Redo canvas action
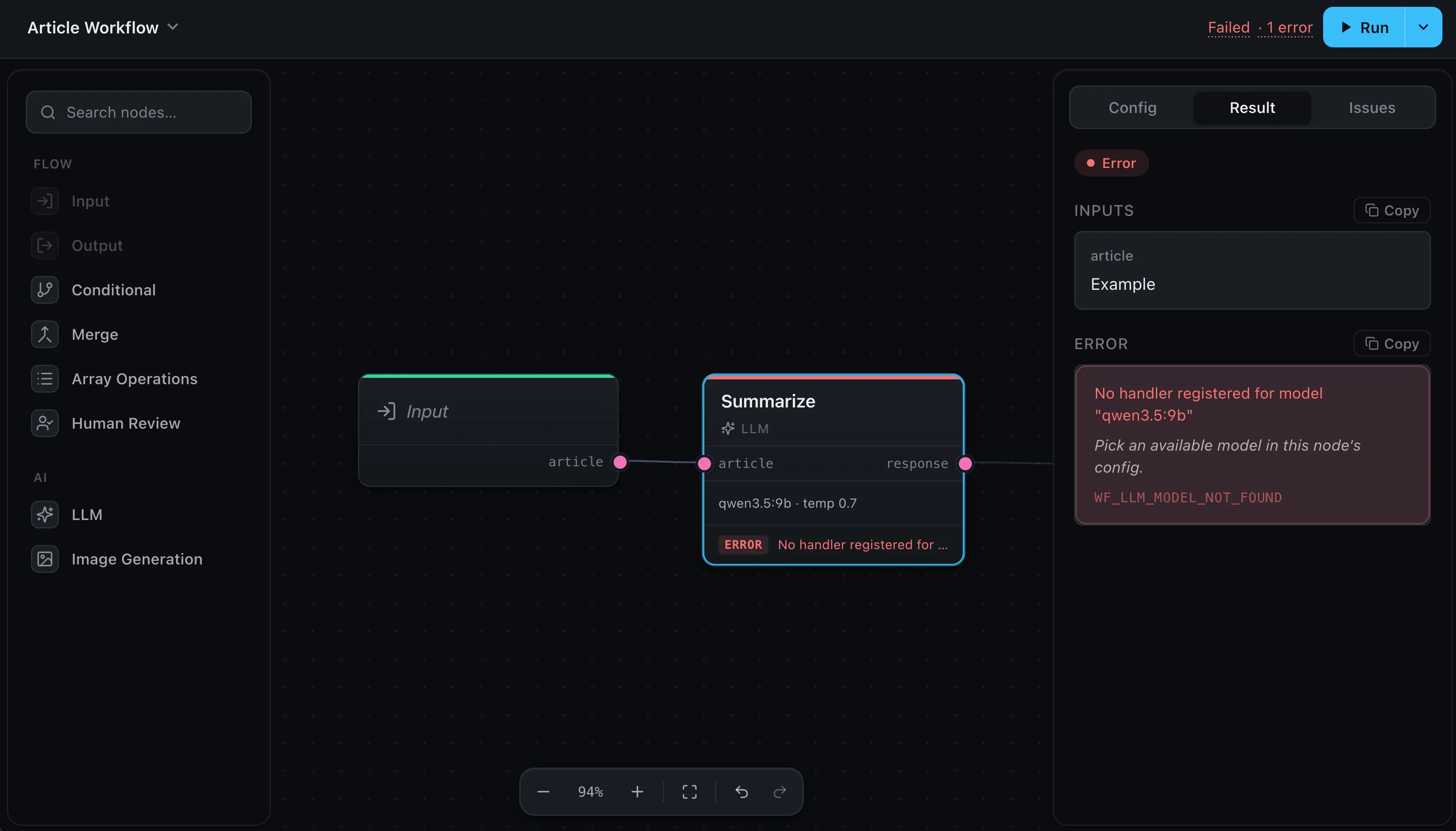Viewport: 1456px width, 831px height. (780, 792)
